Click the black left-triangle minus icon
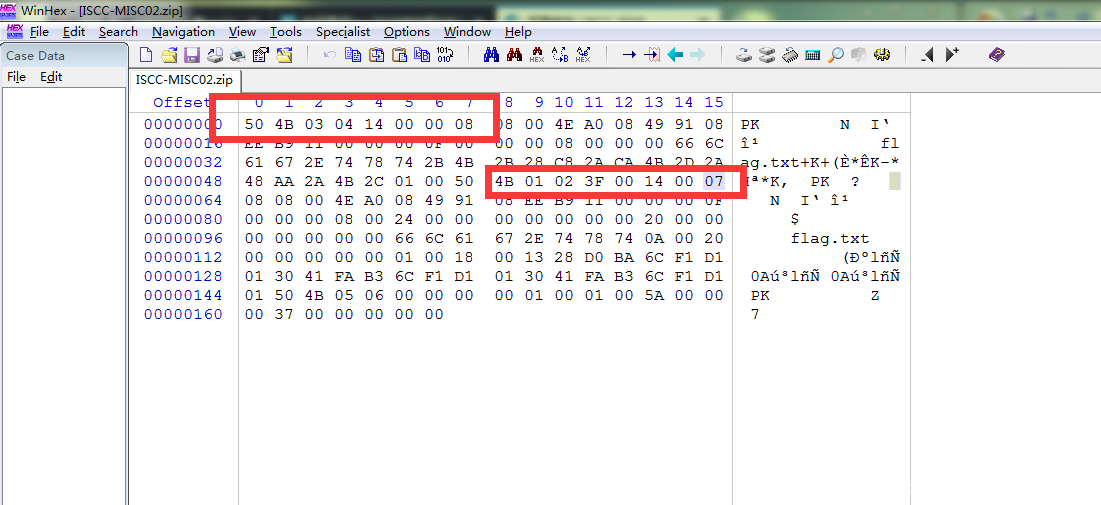Viewport: 1101px width, 505px height. coord(928,55)
